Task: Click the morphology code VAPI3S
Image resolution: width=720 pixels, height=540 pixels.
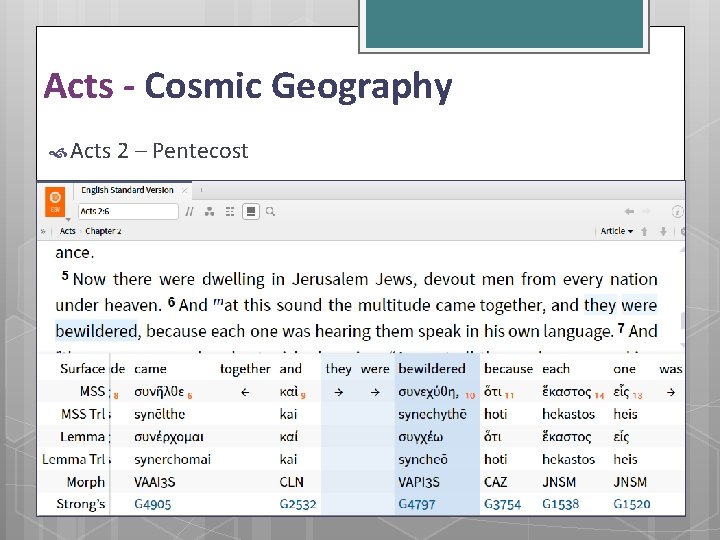Action: (x=418, y=482)
